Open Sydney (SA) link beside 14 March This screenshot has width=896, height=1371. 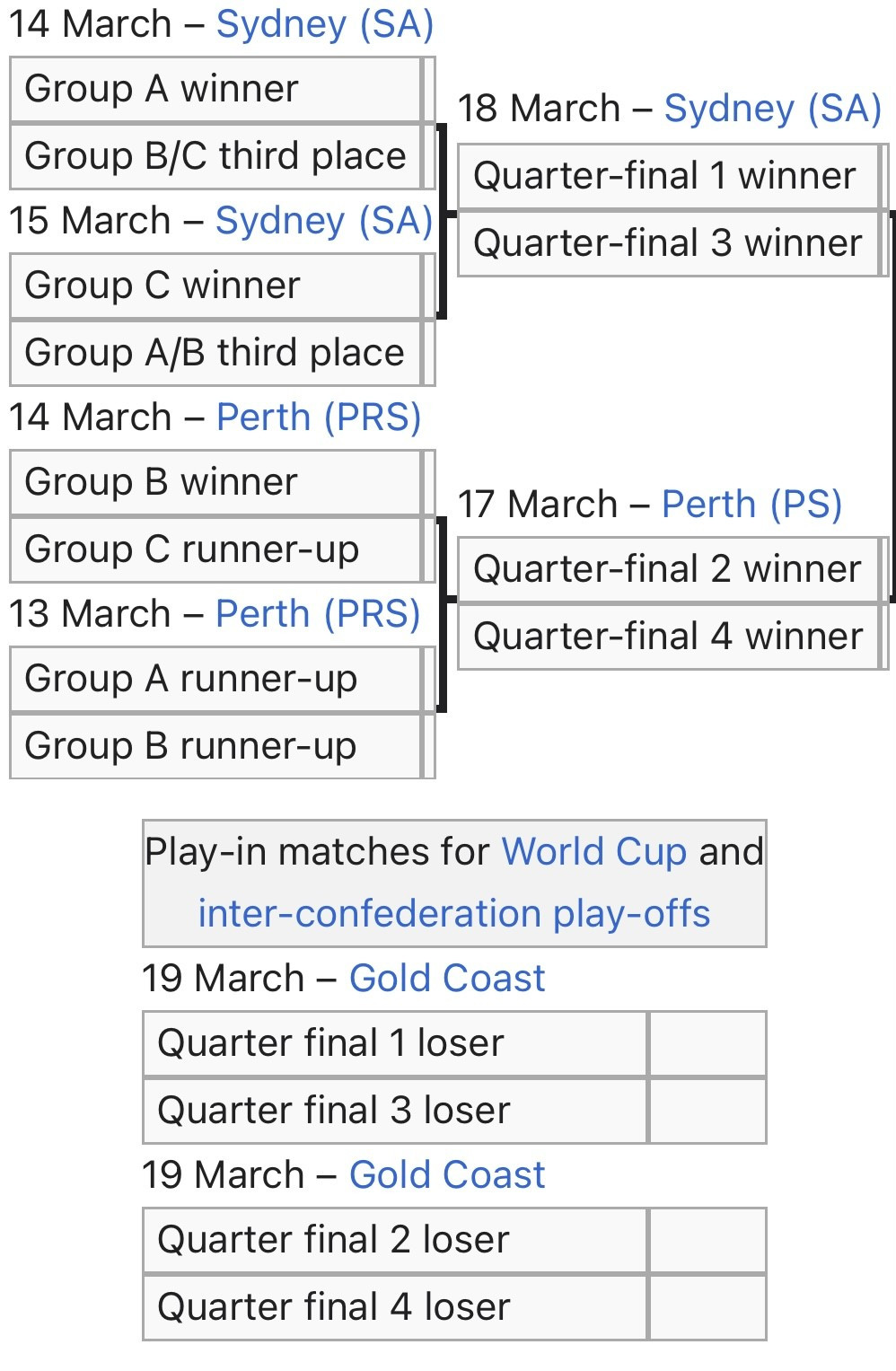tap(325, 24)
